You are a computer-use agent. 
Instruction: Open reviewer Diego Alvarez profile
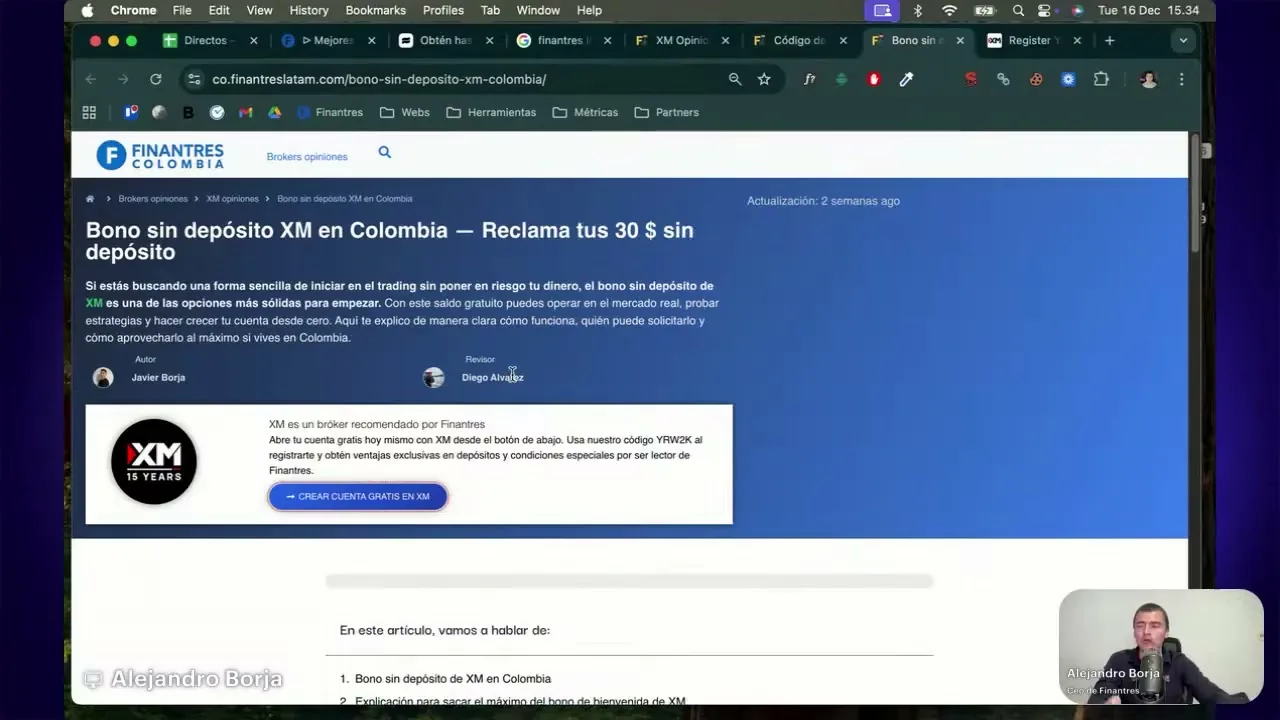tap(492, 377)
